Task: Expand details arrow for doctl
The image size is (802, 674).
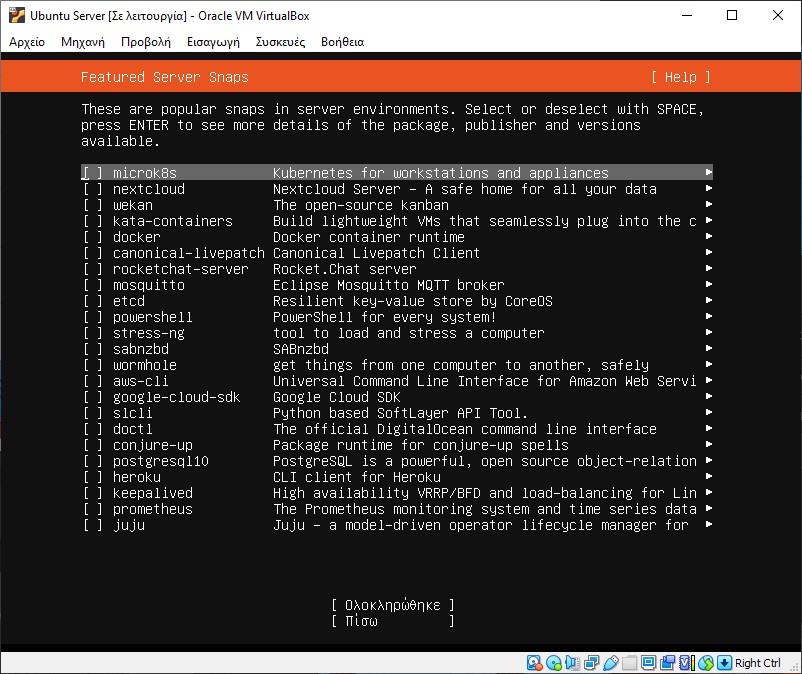Action: coord(708,429)
